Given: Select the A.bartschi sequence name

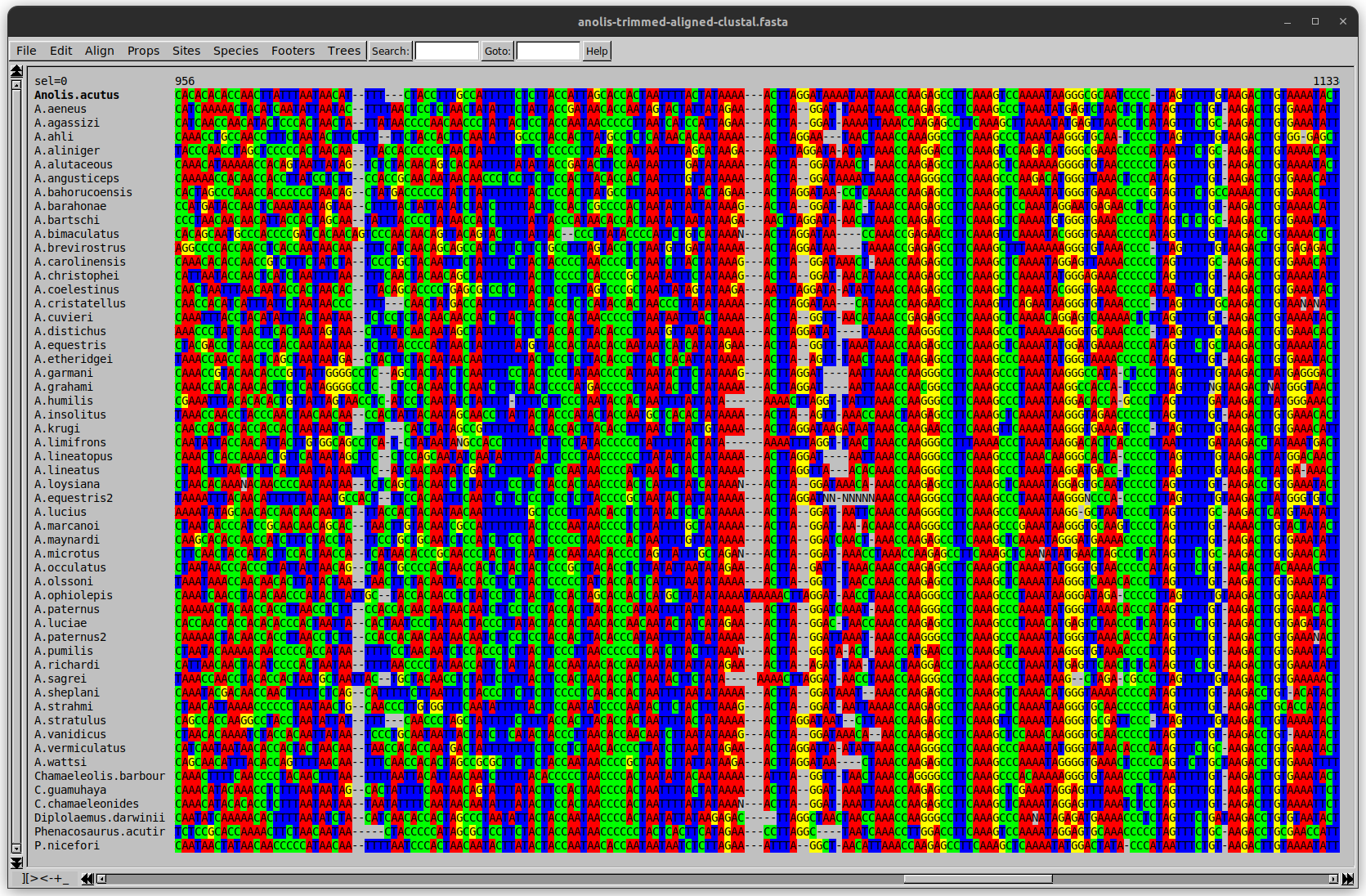Looking at the screenshot, I should click(x=67, y=220).
